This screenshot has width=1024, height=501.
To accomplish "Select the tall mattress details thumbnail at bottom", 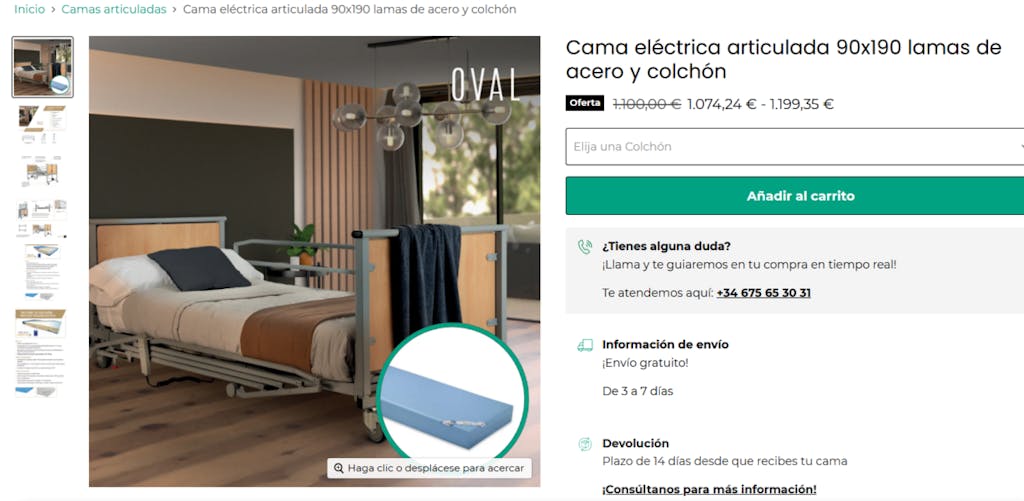I will coord(40,353).
